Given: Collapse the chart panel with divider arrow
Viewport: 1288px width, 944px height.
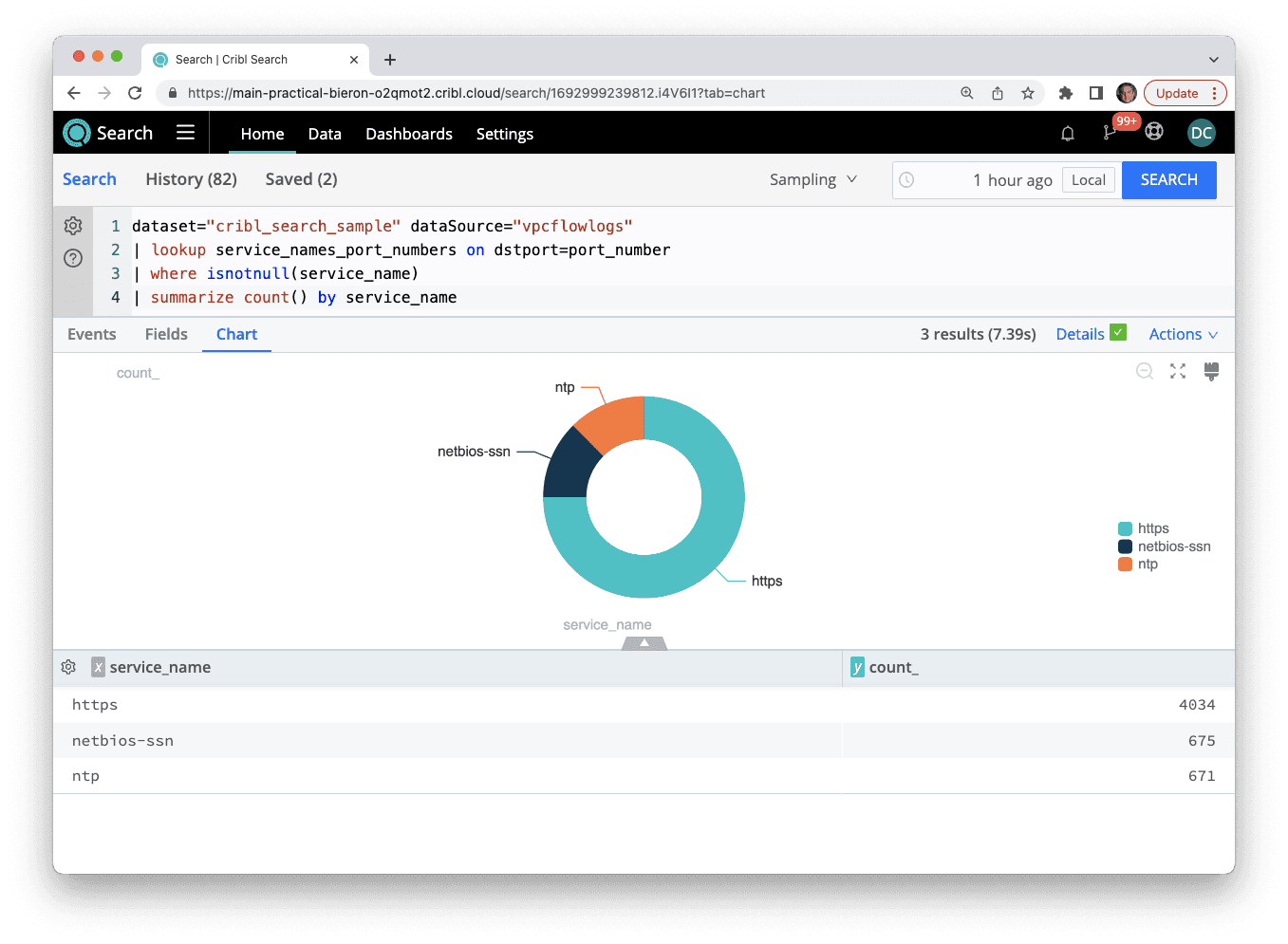Looking at the screenshot, I should (644, 643).
